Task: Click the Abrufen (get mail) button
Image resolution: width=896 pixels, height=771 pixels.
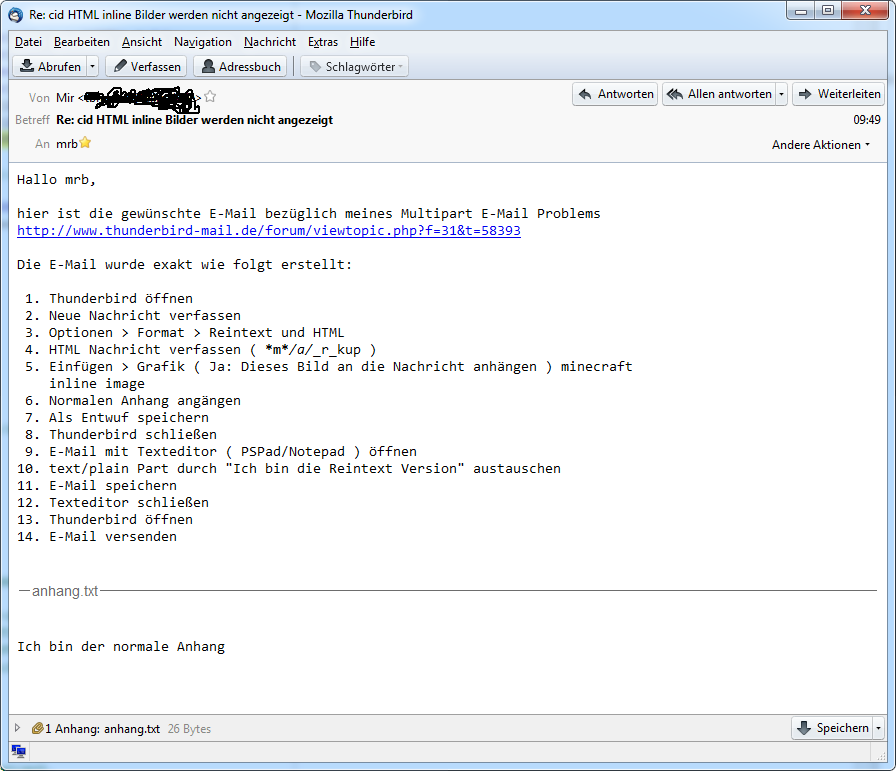Action: pos(50,66)
